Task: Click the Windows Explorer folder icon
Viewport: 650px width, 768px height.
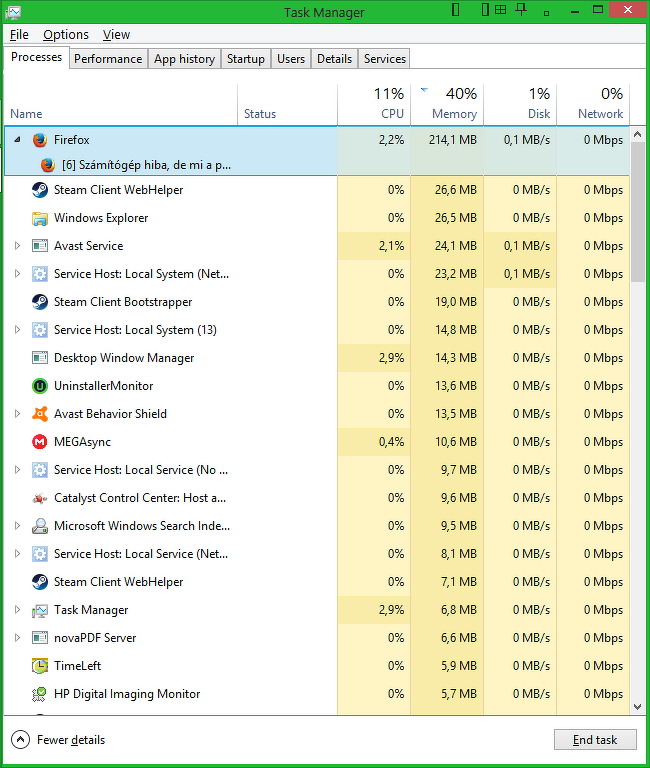Action: (40, 218)
